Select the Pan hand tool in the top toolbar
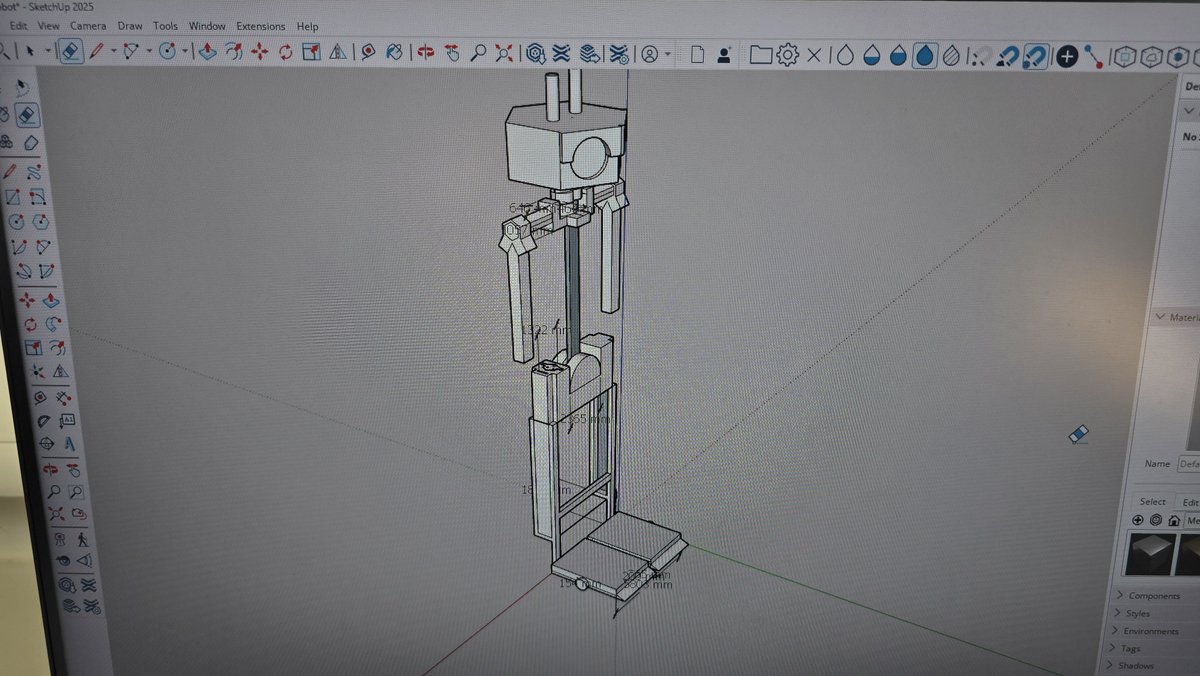This screenshot has width=1200, height=676. (x=452, y=51)
